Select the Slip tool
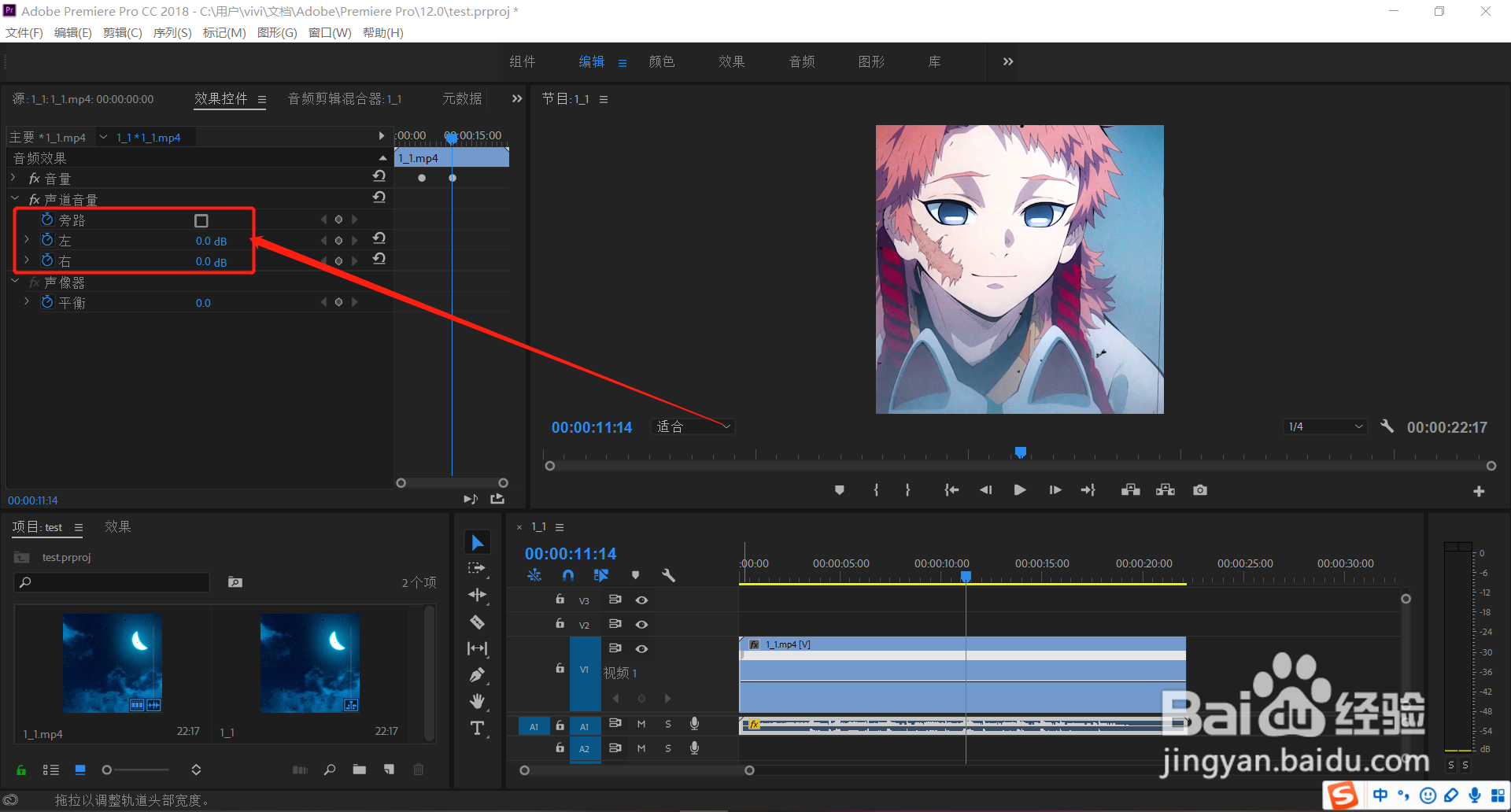The image size is (1511, 812). pos(477,648)
